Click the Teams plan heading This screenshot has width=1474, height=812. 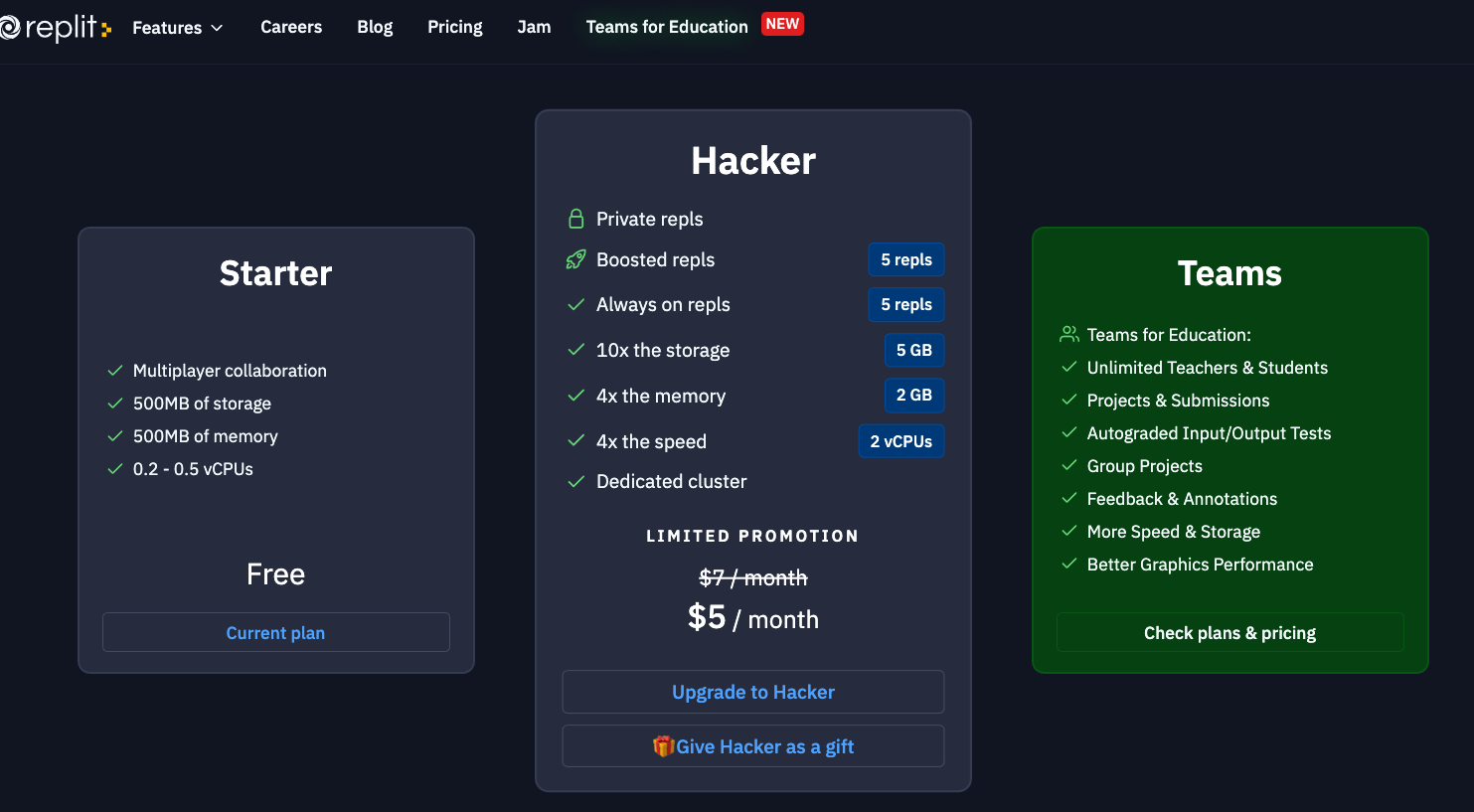click(1230, 273)
